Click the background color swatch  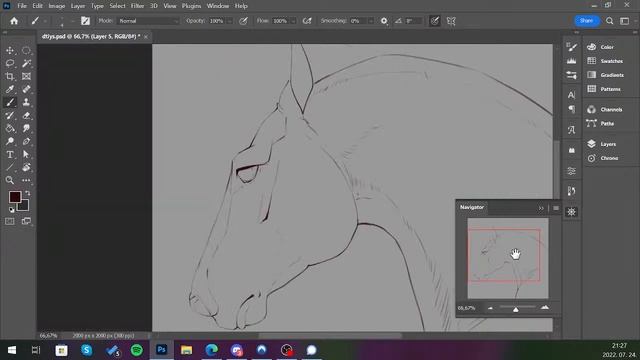click(x=24, y=206)
